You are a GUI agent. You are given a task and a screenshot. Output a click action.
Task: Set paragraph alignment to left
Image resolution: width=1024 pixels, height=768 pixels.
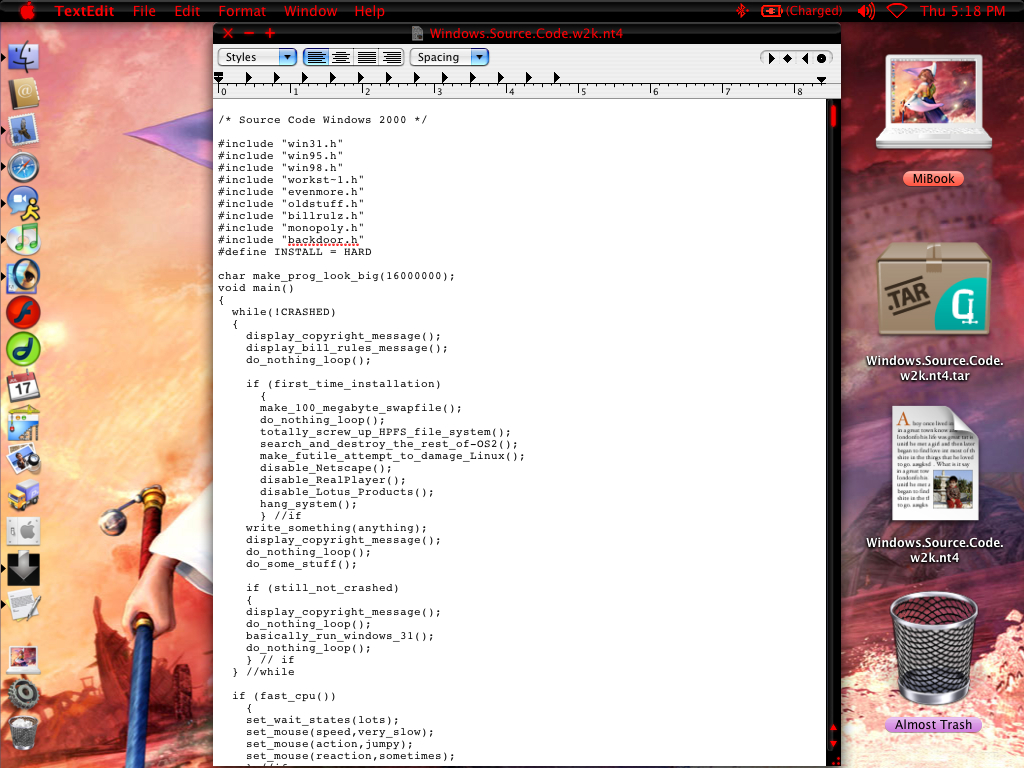(x=316, y=57)
